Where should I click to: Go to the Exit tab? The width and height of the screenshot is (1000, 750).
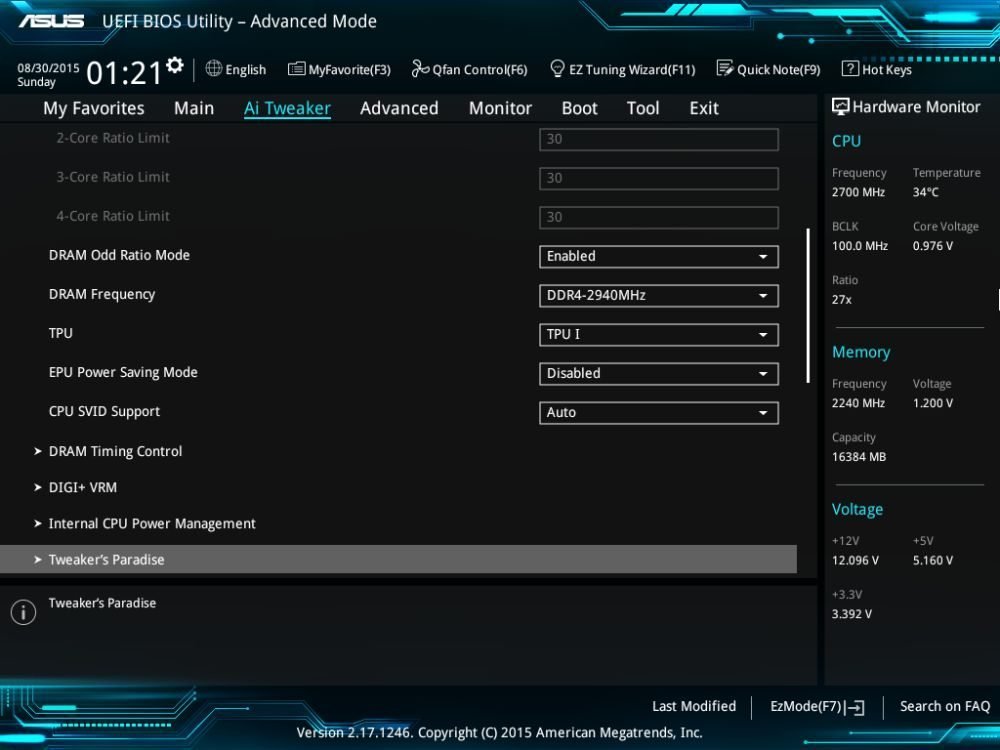coord(704,108)
